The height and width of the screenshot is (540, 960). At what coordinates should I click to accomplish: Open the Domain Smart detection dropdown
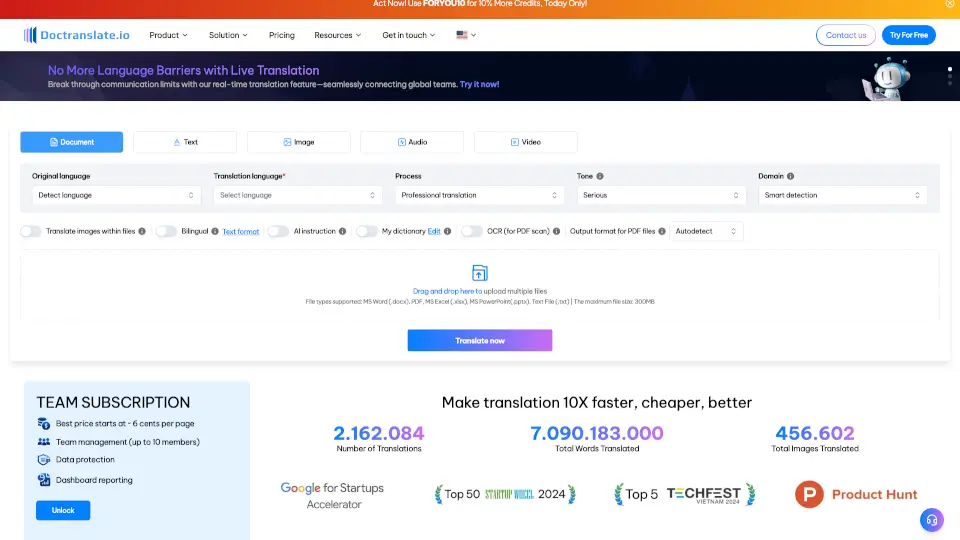842,195
